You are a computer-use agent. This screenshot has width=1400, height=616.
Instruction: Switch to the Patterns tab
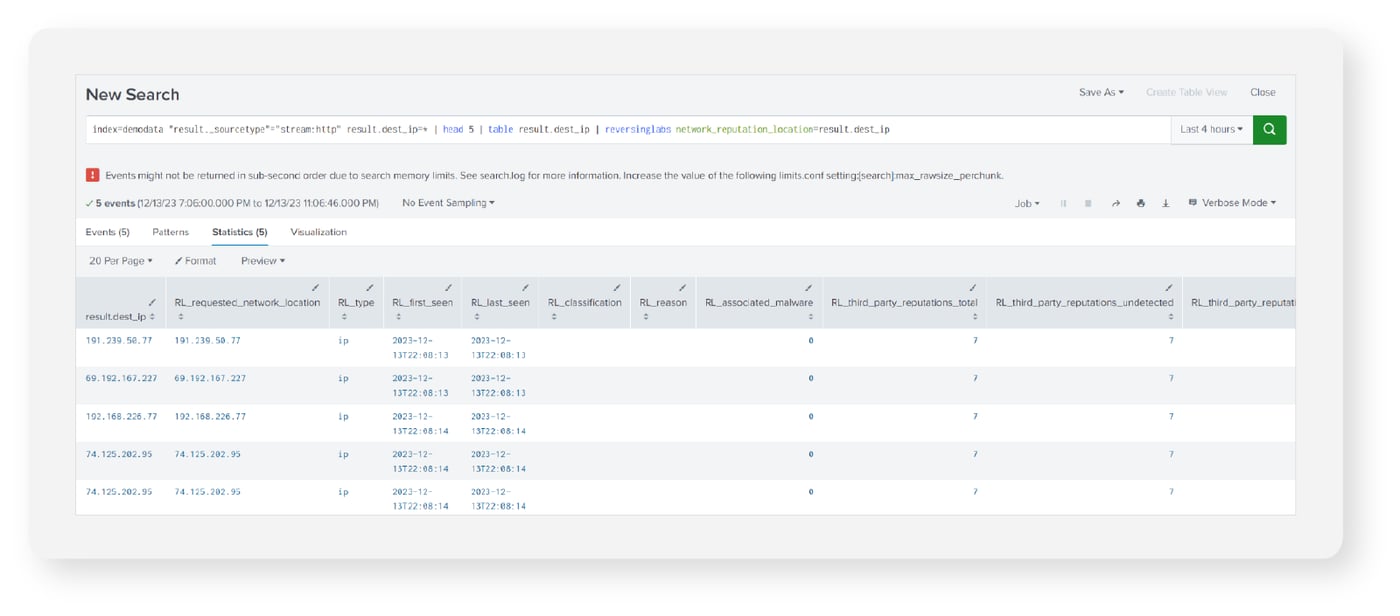click(x=171, y=232)
